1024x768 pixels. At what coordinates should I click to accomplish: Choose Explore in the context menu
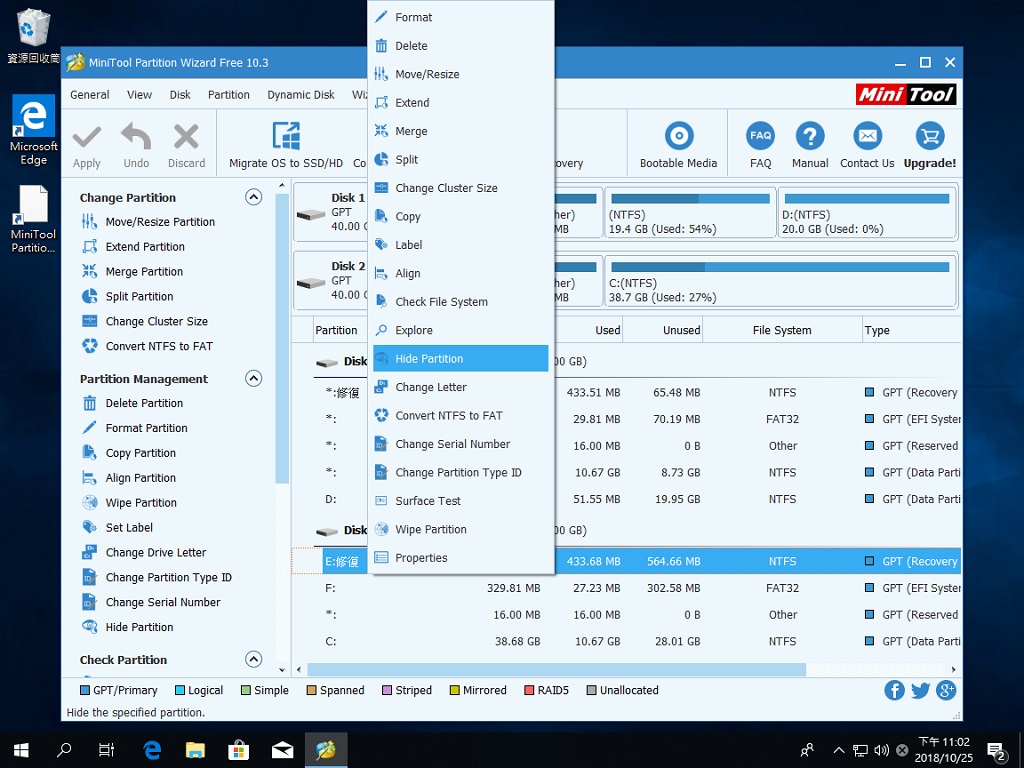click(x=460, y=330)
